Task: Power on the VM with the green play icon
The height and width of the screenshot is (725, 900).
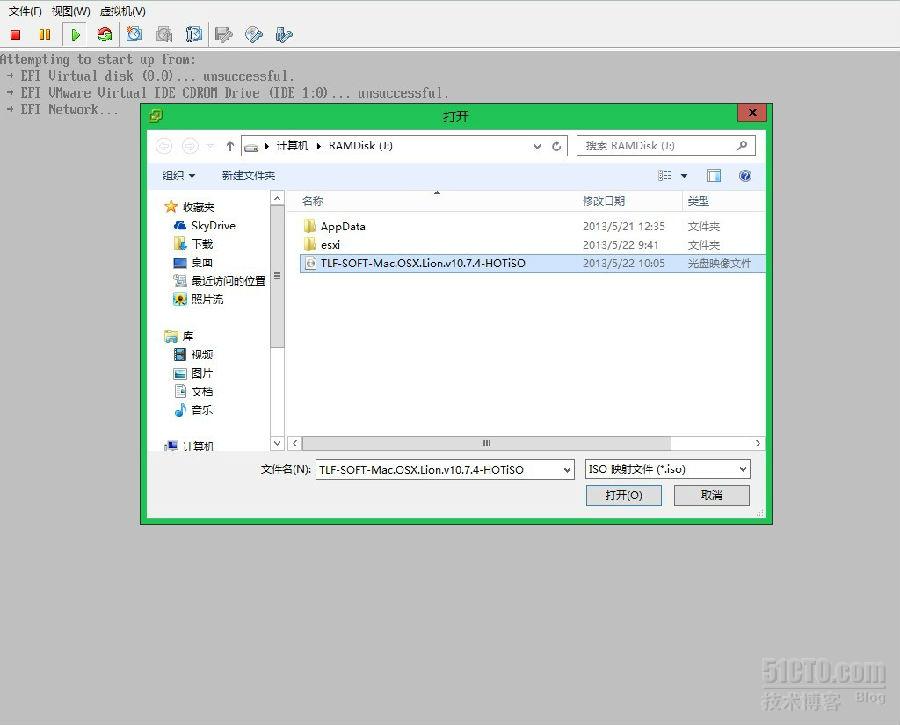Action: tap(75, 35)
